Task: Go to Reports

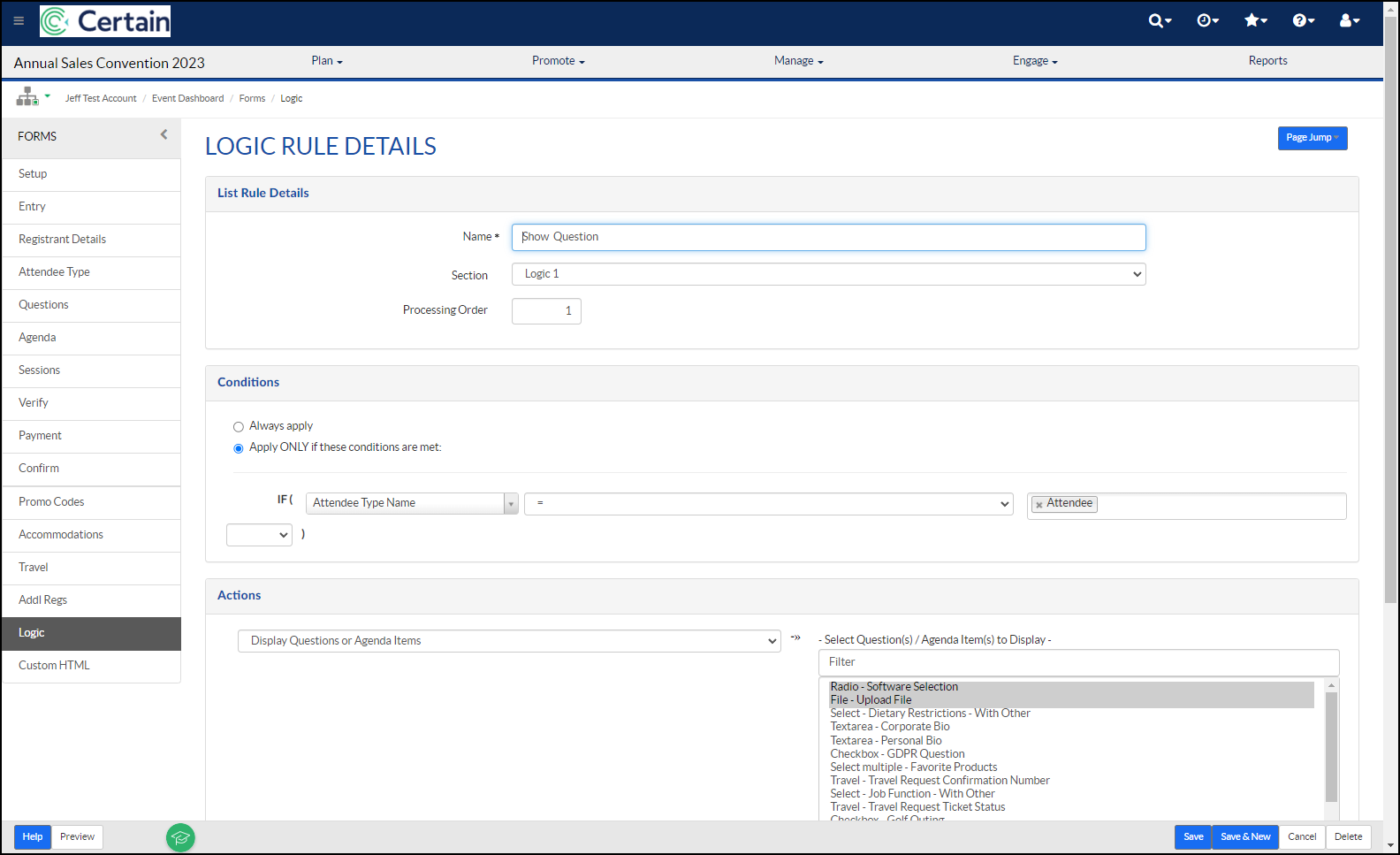Action: click(x=1267, y=61)
